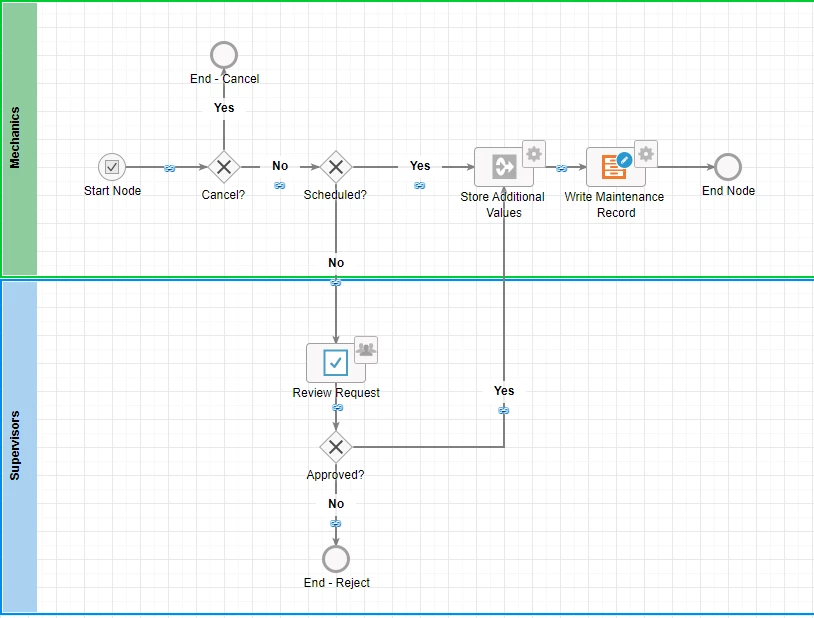Click the Write Maintenance Record text label
The height and width of the screenshot is (618, 814).
pos(615,205)
